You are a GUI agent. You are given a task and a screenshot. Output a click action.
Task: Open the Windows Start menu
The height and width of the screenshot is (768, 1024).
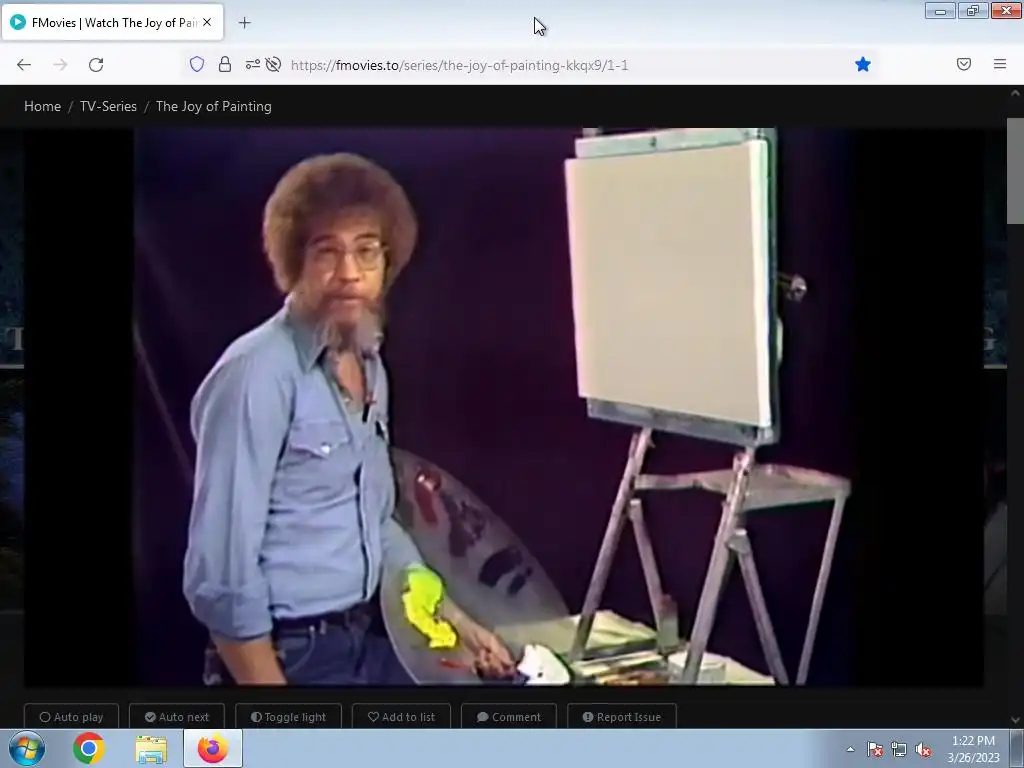click(27, 748)
